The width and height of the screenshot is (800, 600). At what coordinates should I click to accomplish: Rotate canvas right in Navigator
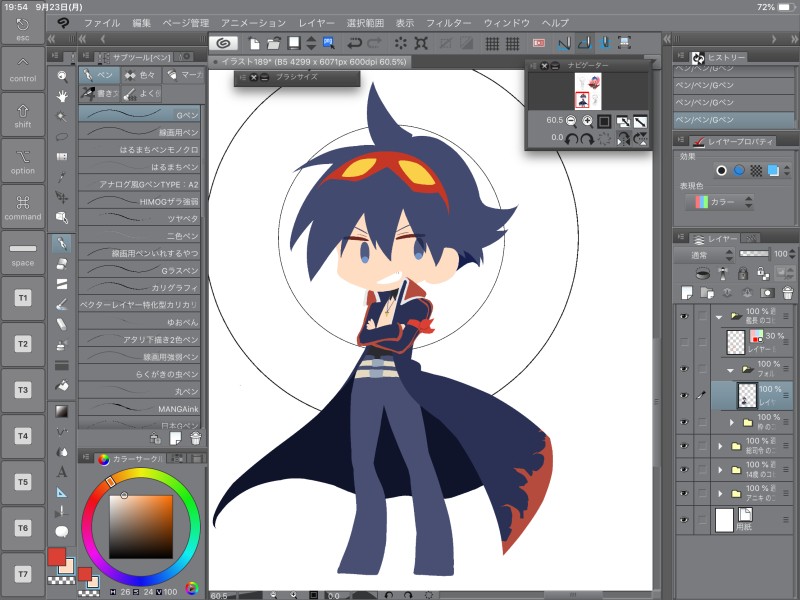coord(587,138)
